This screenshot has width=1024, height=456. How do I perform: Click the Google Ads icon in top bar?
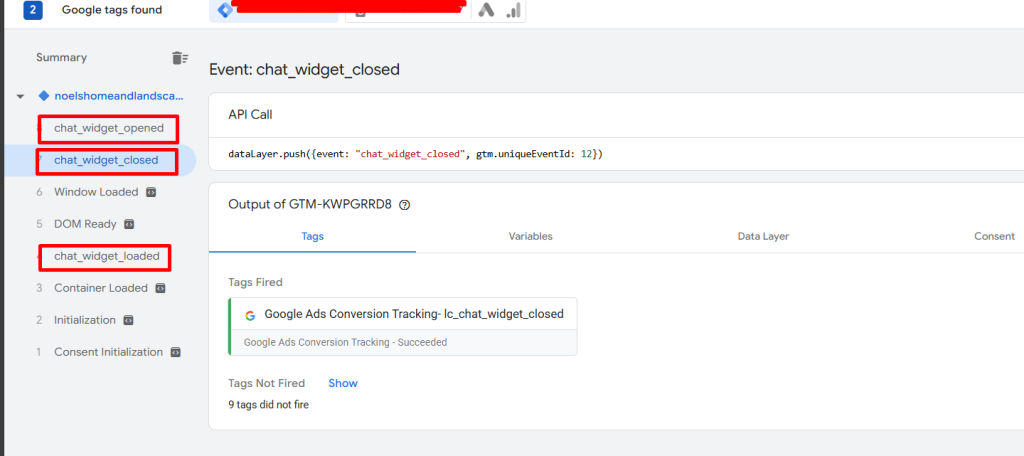pyautogui.click(x=485, y=10)
